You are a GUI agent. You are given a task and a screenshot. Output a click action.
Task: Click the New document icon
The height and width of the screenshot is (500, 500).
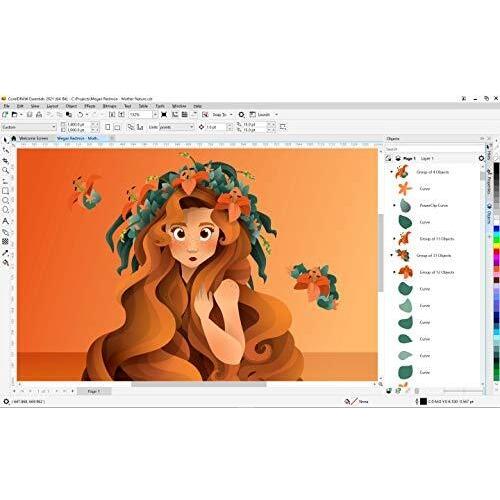click(5, 115)
